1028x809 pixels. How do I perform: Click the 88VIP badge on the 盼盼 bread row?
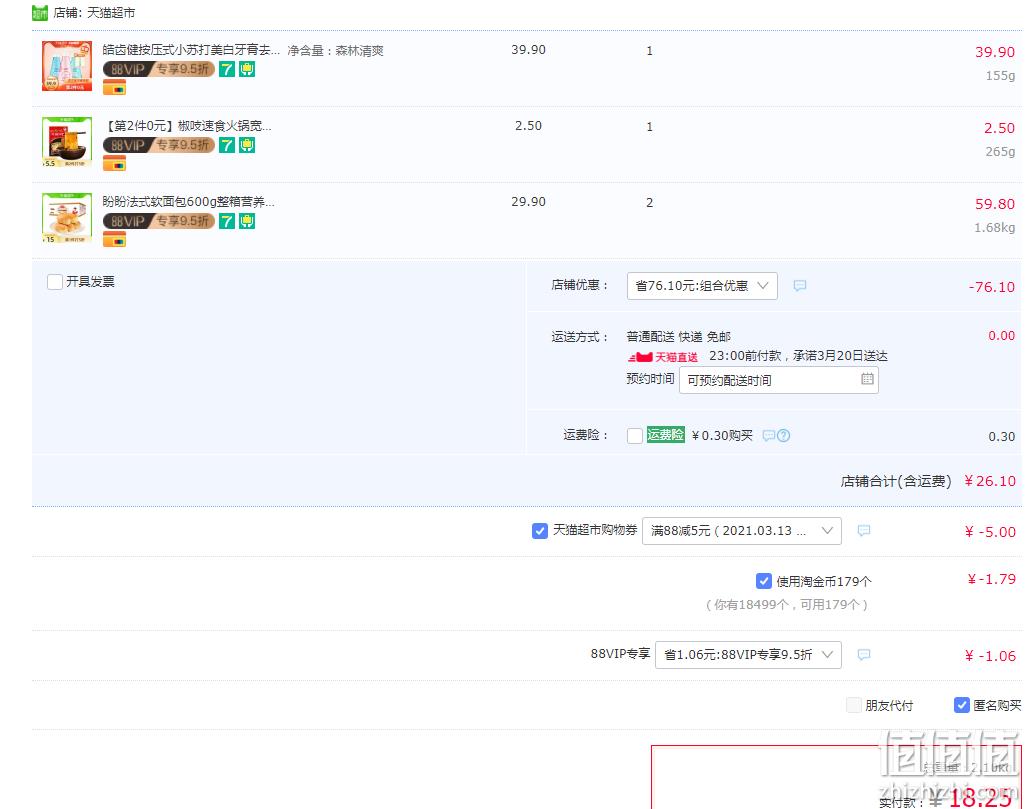[159, 221]
